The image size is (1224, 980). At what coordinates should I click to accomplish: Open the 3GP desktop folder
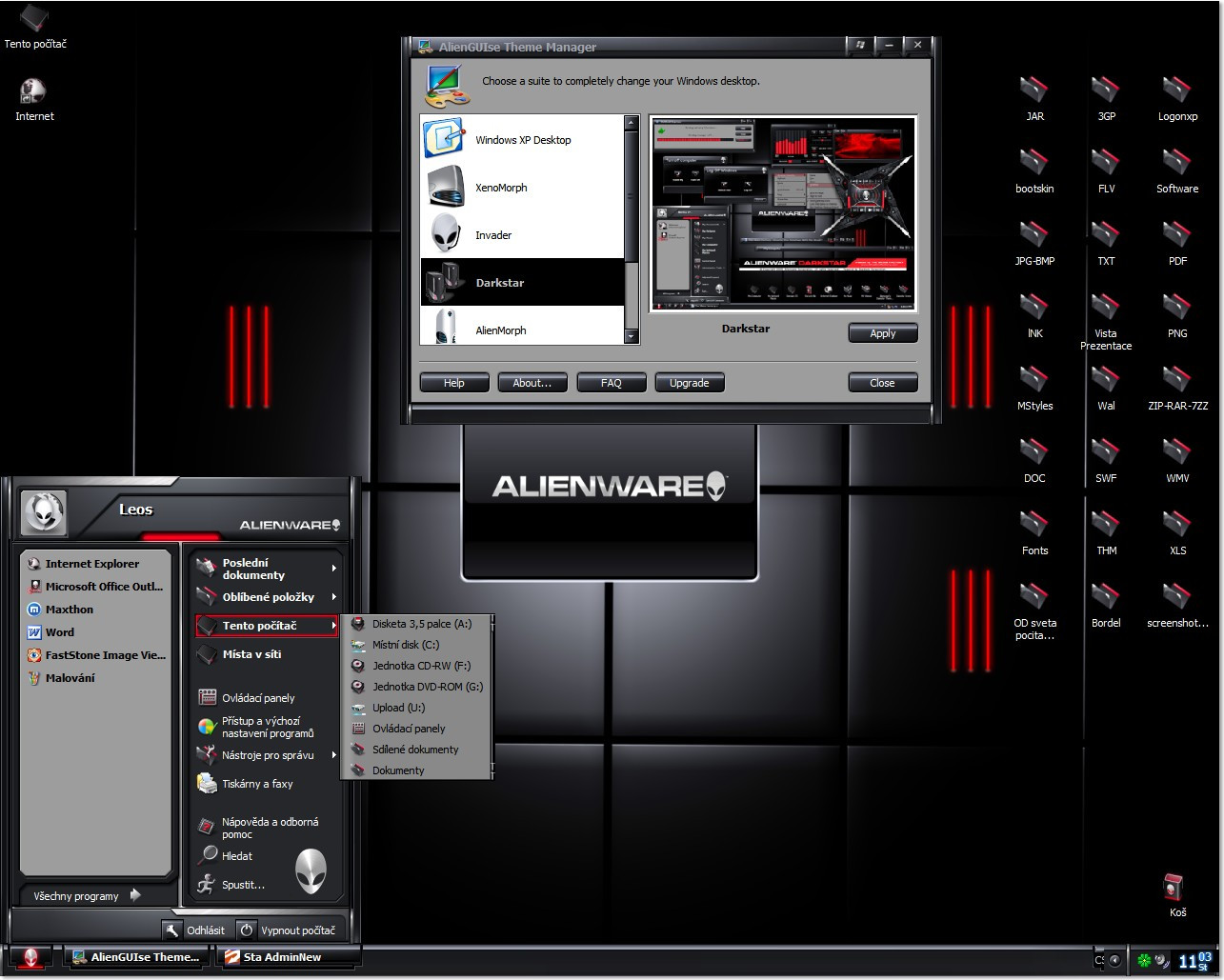(x=1106, y=99)
